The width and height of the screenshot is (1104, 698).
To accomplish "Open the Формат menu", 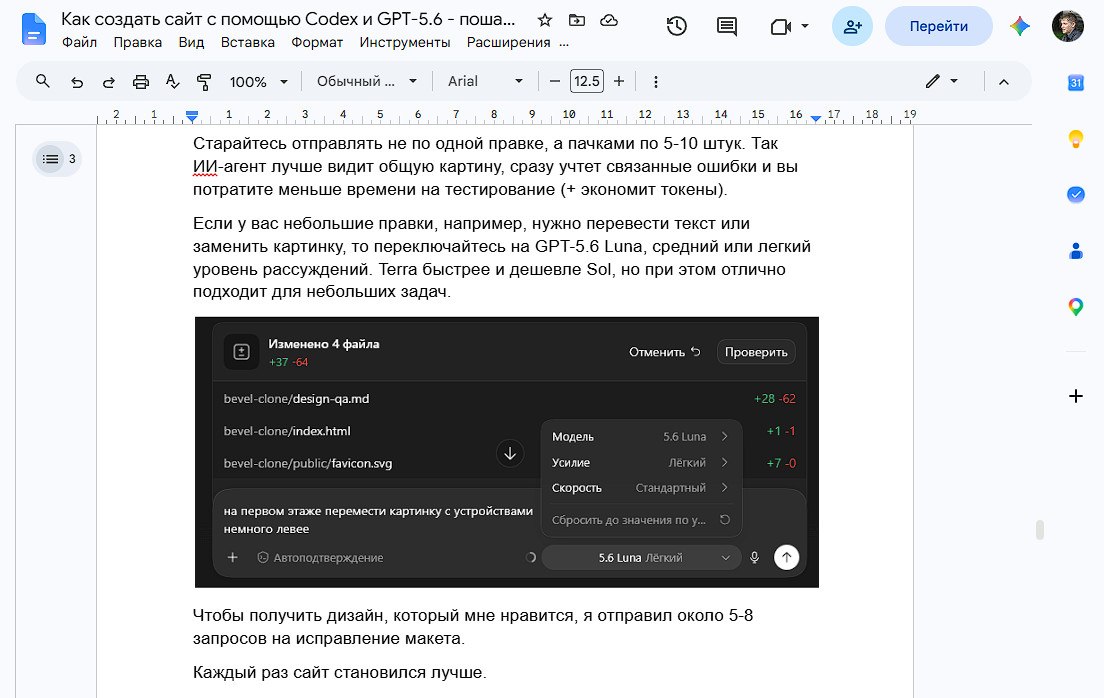I will tap(317, 42).
